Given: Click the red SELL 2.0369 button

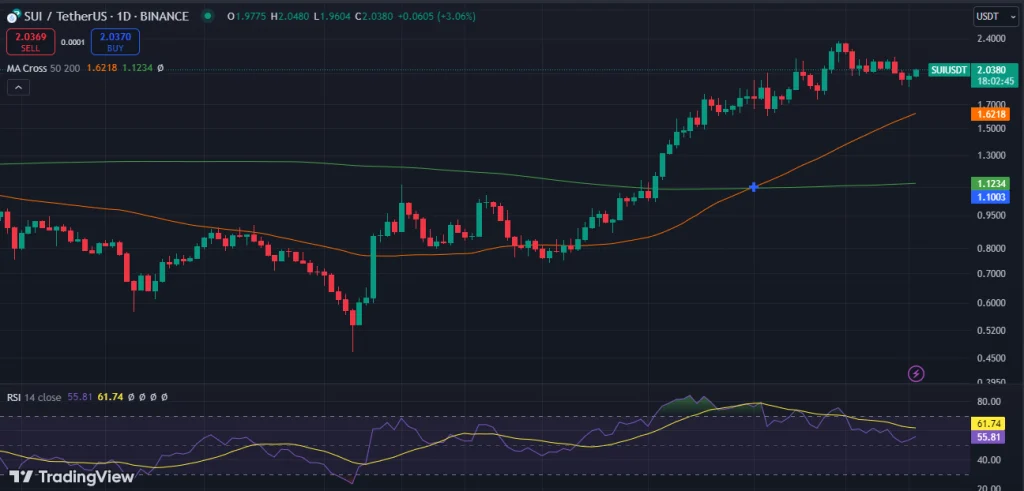Looking at the screenshot, I should [x=30, y=41].
